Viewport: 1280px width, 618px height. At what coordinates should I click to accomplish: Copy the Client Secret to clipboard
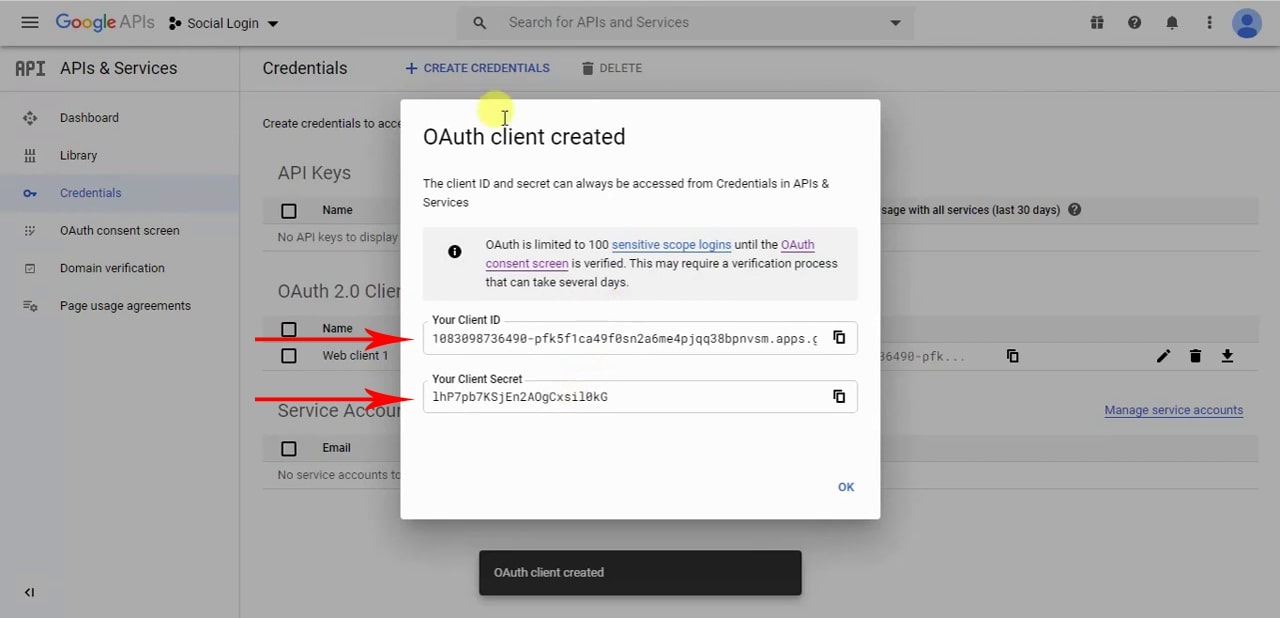click(839, 397)
